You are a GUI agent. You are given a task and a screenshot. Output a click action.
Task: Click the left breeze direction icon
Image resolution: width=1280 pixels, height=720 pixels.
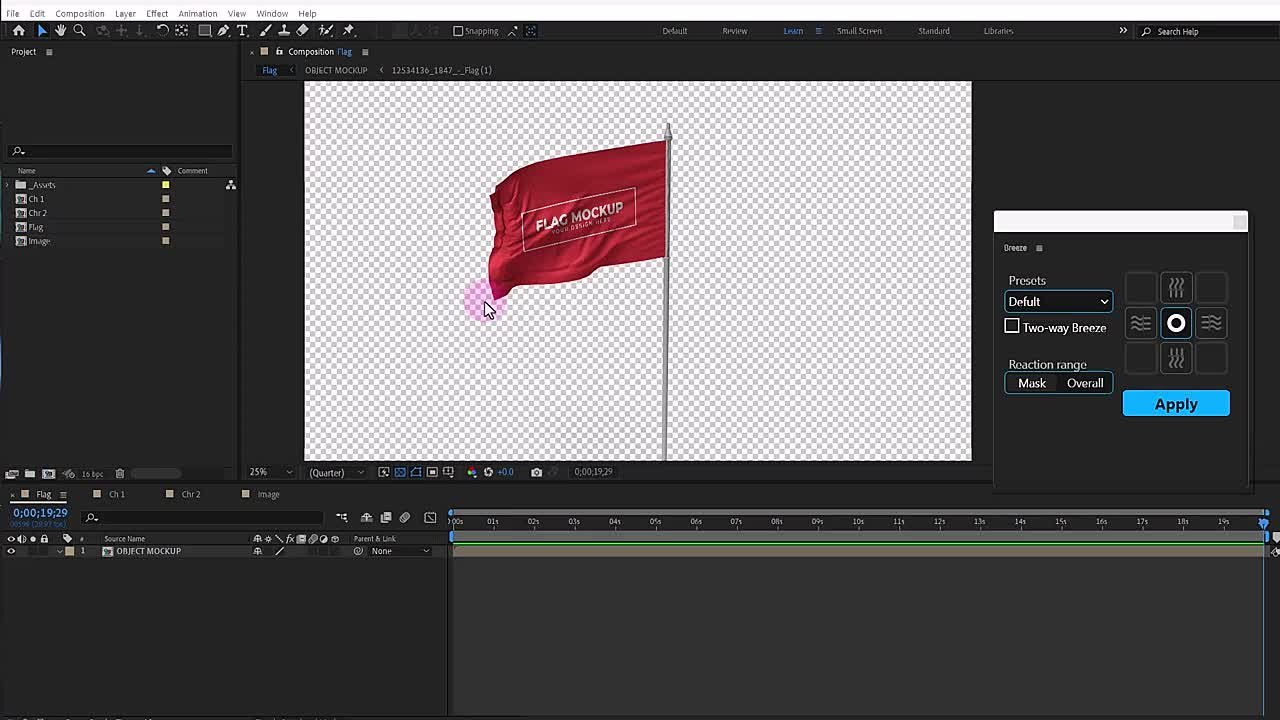[1141, 323]
